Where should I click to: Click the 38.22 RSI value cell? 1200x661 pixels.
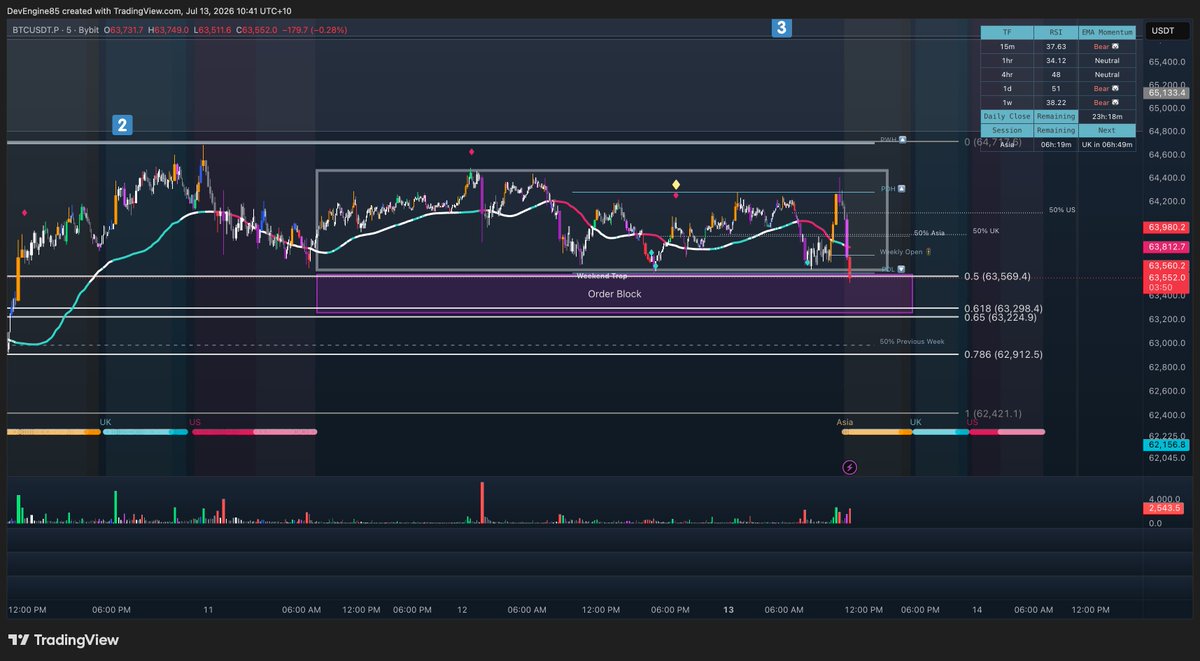pyautogui.click(x=1056, y=102)
